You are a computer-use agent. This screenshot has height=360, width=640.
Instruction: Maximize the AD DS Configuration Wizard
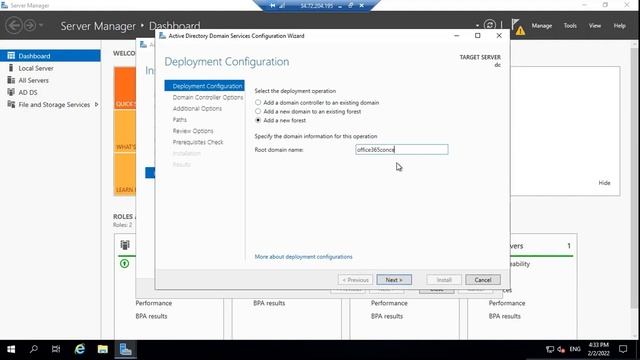tap(478, 36)
